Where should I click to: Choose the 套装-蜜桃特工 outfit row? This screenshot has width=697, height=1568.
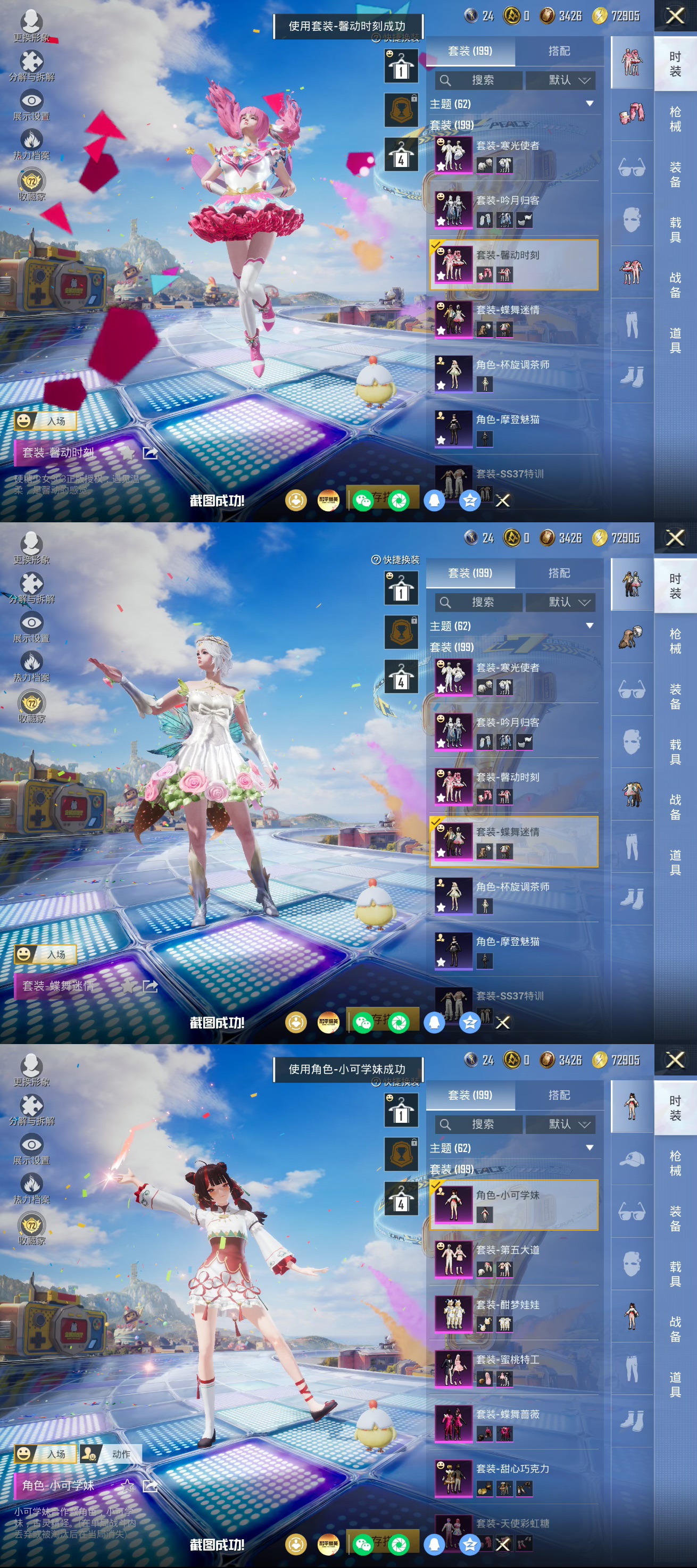pos(514,1370)
